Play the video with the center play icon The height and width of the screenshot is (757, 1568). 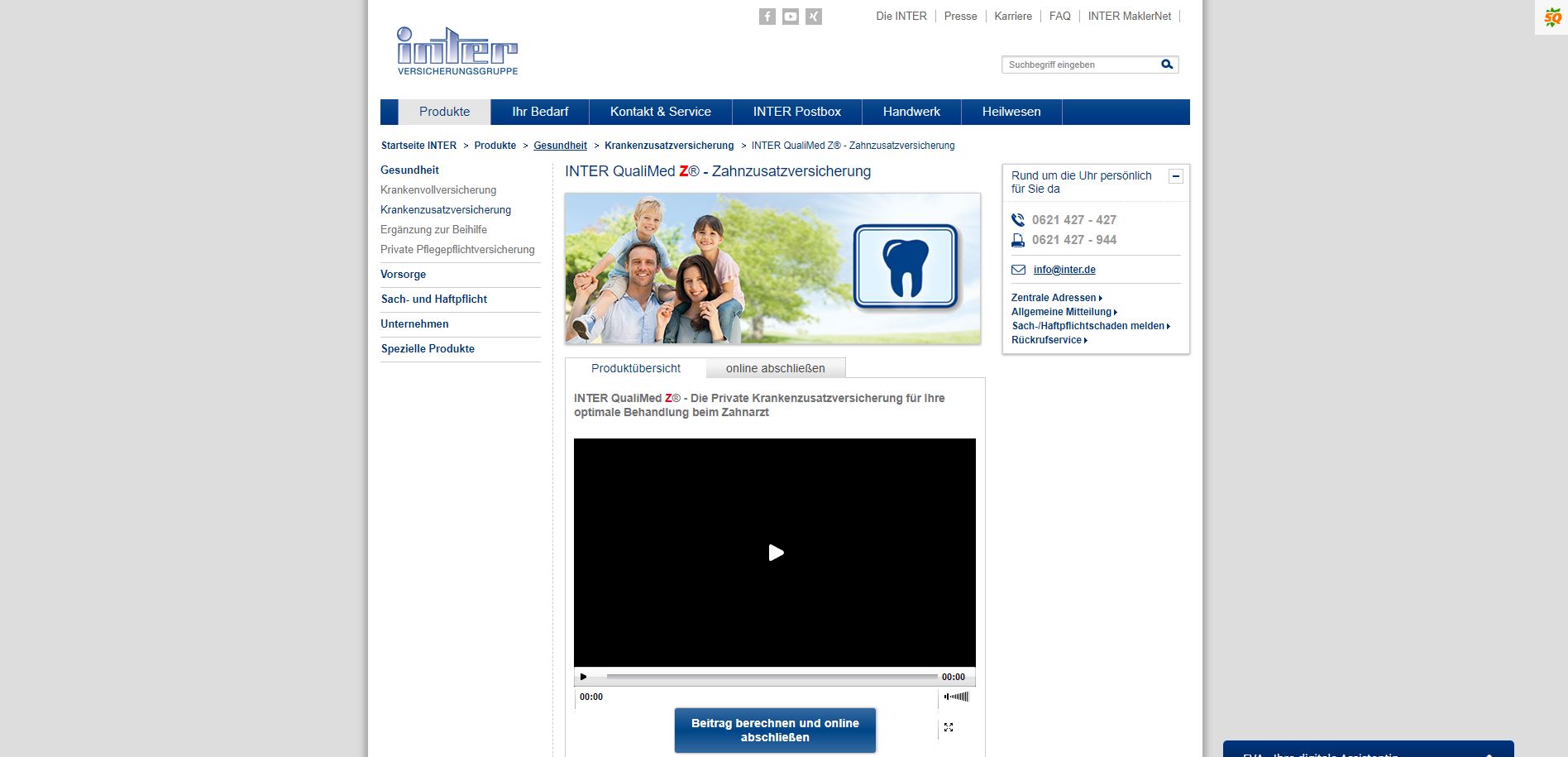(776, 553)
